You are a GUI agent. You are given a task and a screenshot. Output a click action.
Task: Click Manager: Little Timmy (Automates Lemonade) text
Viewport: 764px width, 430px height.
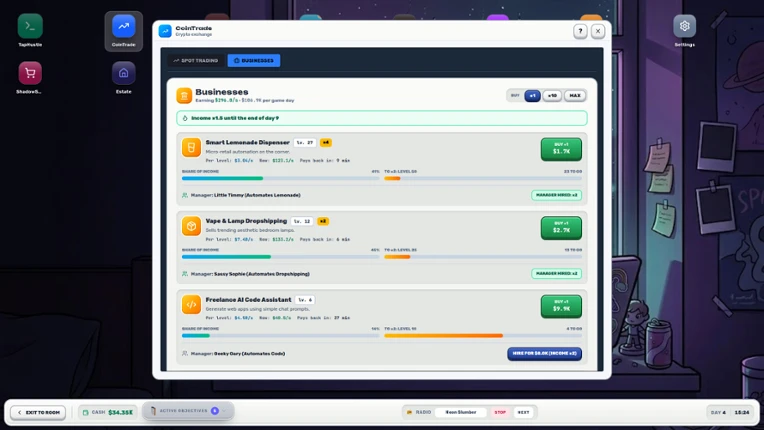click(x=246, y=195)
